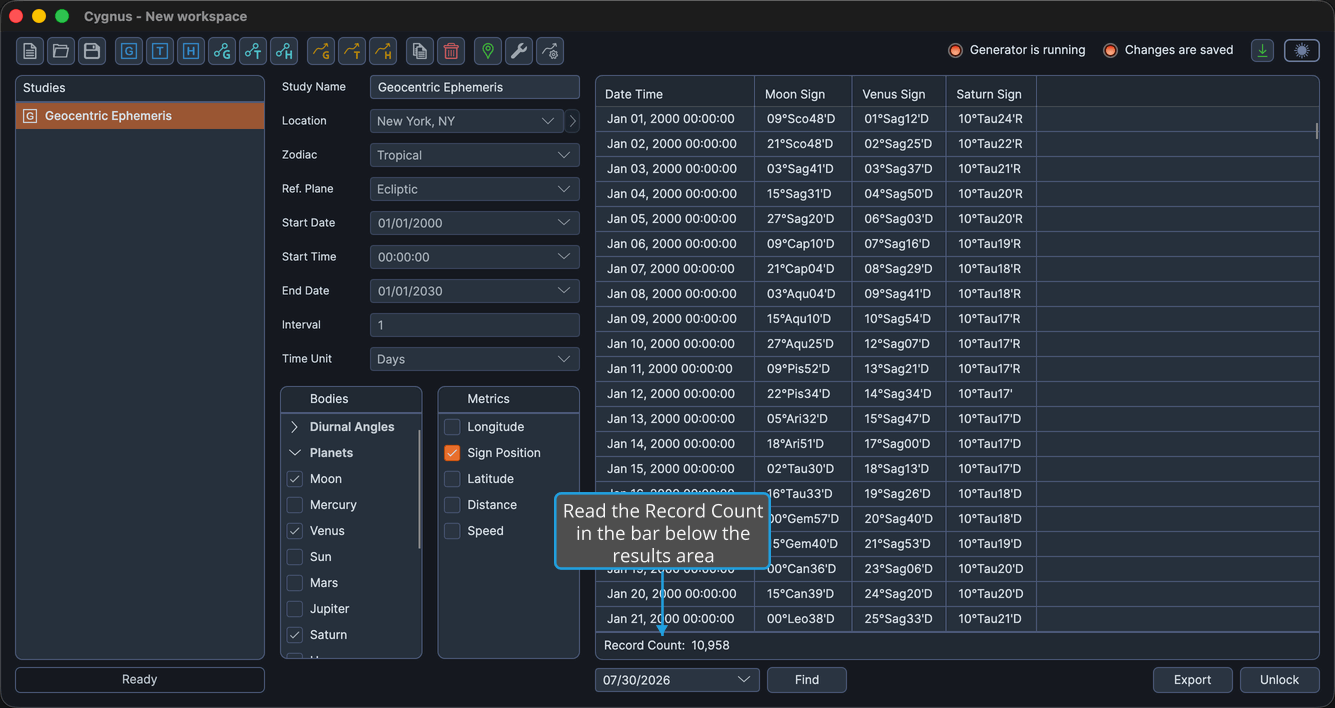
Task: Edit the Study Name field
Action: pyautogui.click(x=475, y=87)
